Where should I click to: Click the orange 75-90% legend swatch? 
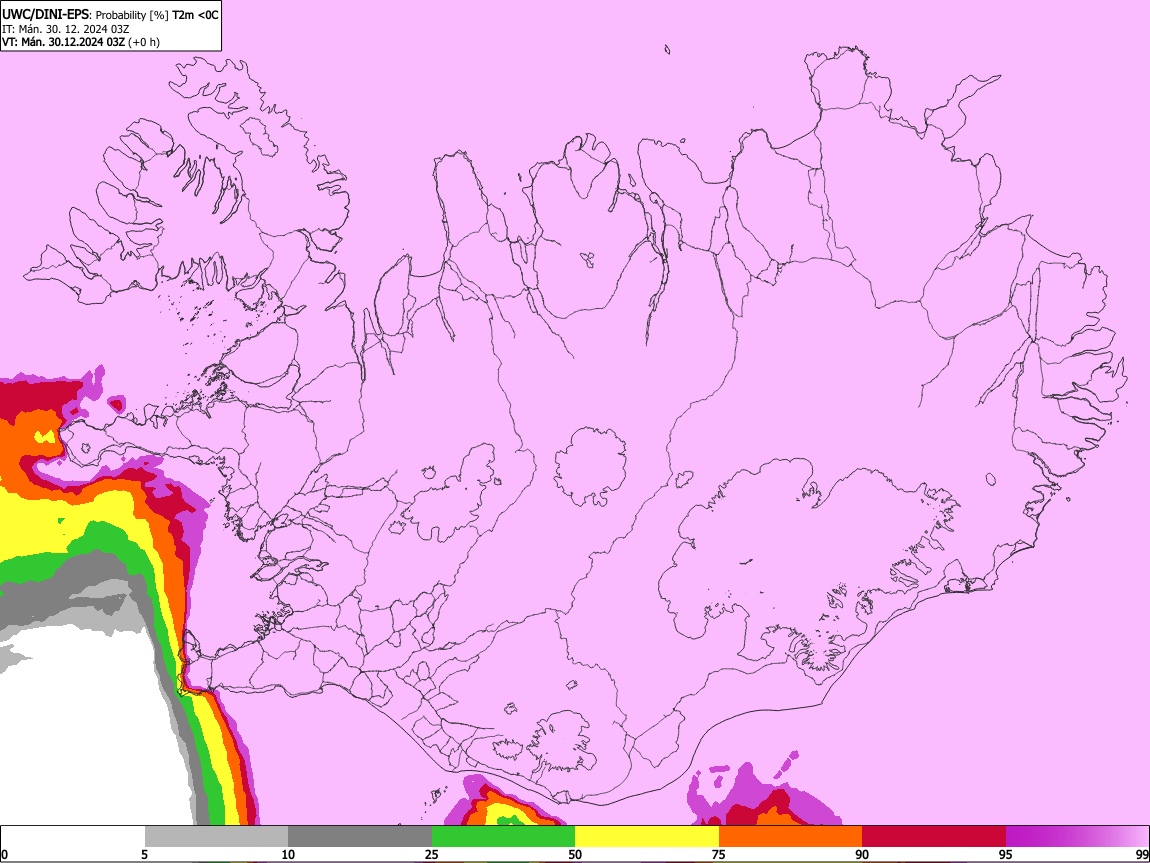pyautogui.click(x=790, y=837)
